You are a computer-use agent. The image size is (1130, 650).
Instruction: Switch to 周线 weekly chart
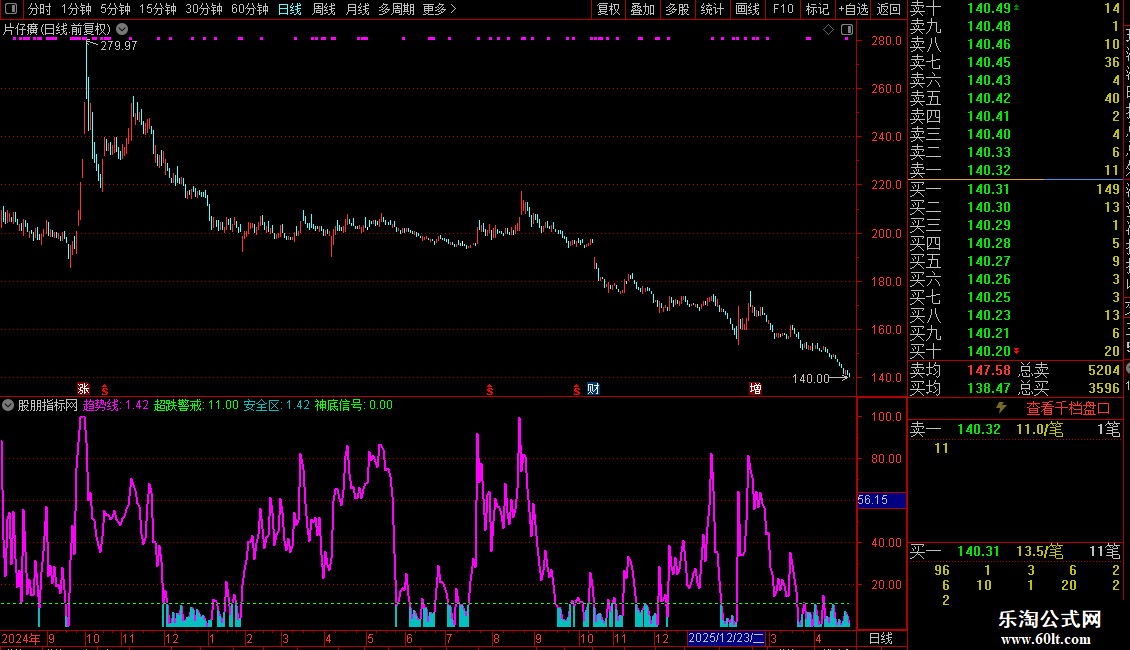[x=324, y=9]
